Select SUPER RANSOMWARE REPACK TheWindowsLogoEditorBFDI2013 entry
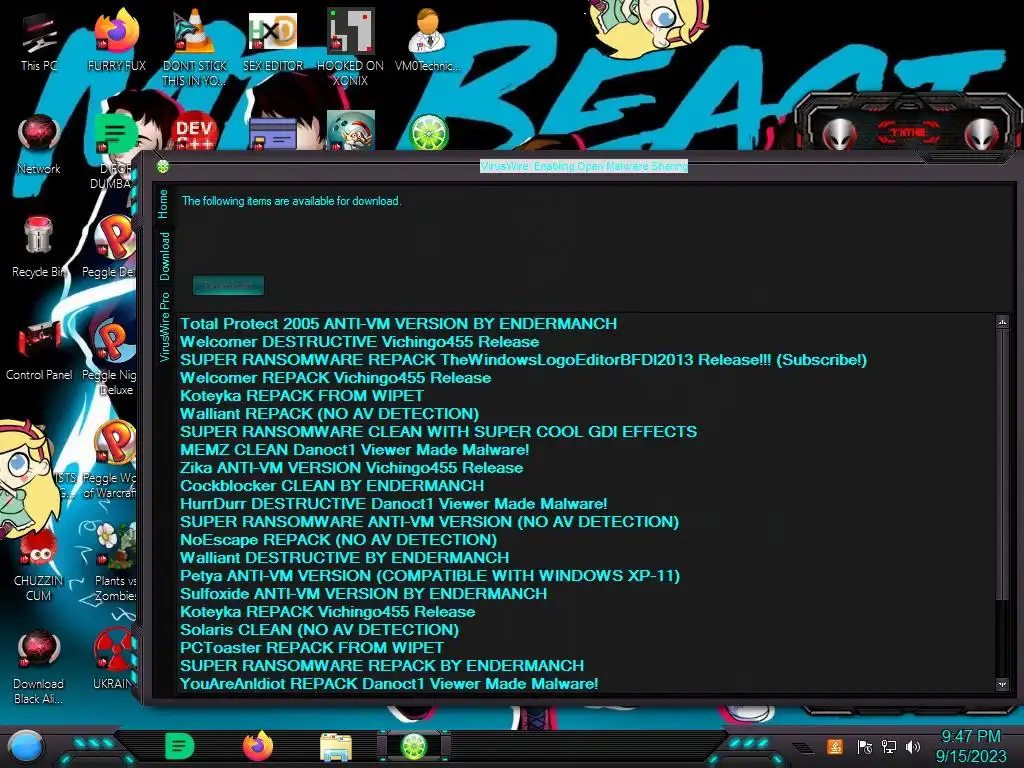Screen dimensions: 1024x768 (x=524, y=360)
